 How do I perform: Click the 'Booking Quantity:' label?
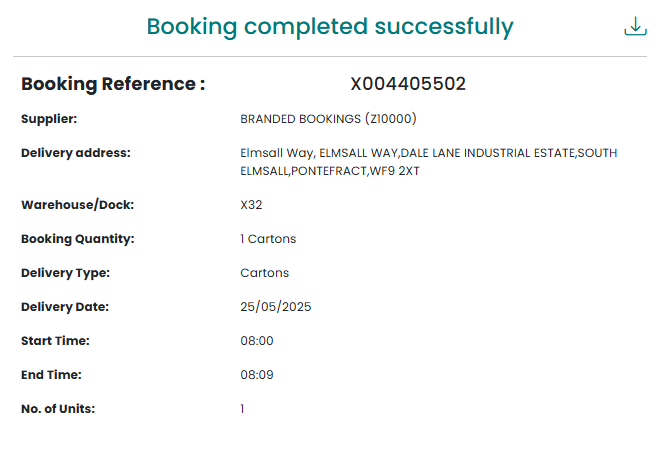tap(77, 239)
